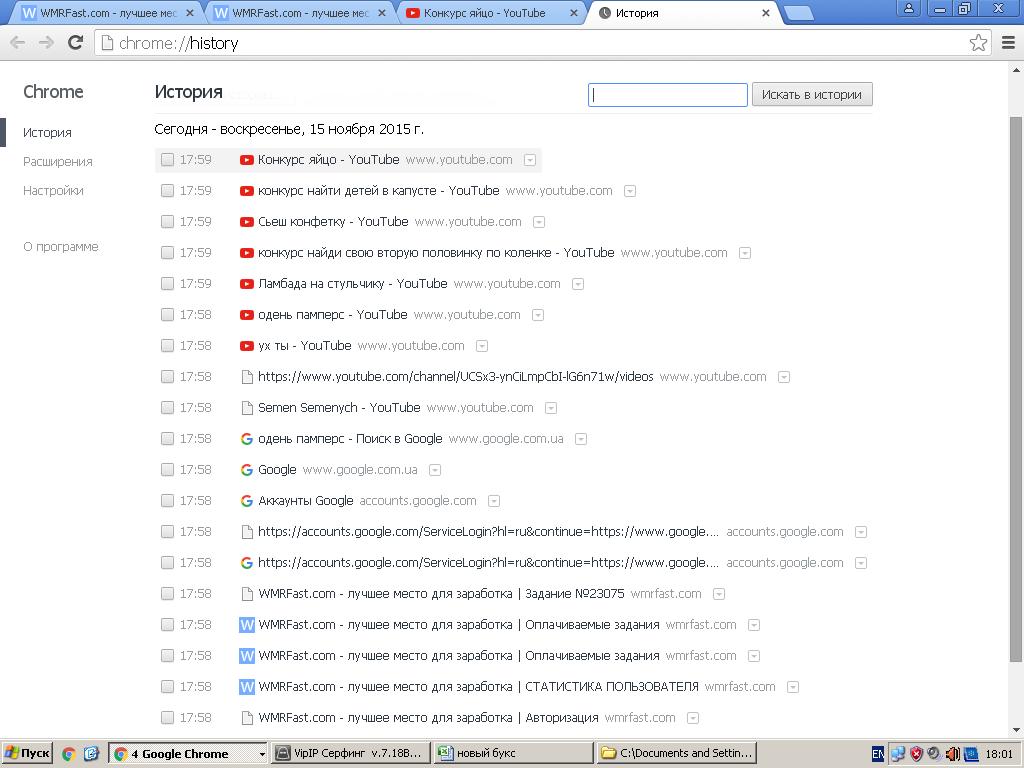Viewport: 1024px width, 768px height.
Task: Open dropdown arrow for the channel/UCSx3 videos URL entry
Action: tap(784, 377)
